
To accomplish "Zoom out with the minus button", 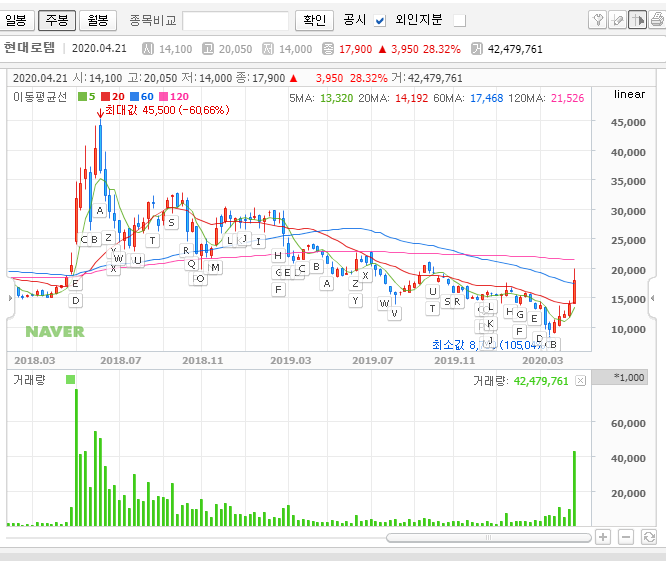I will [626, 537].
